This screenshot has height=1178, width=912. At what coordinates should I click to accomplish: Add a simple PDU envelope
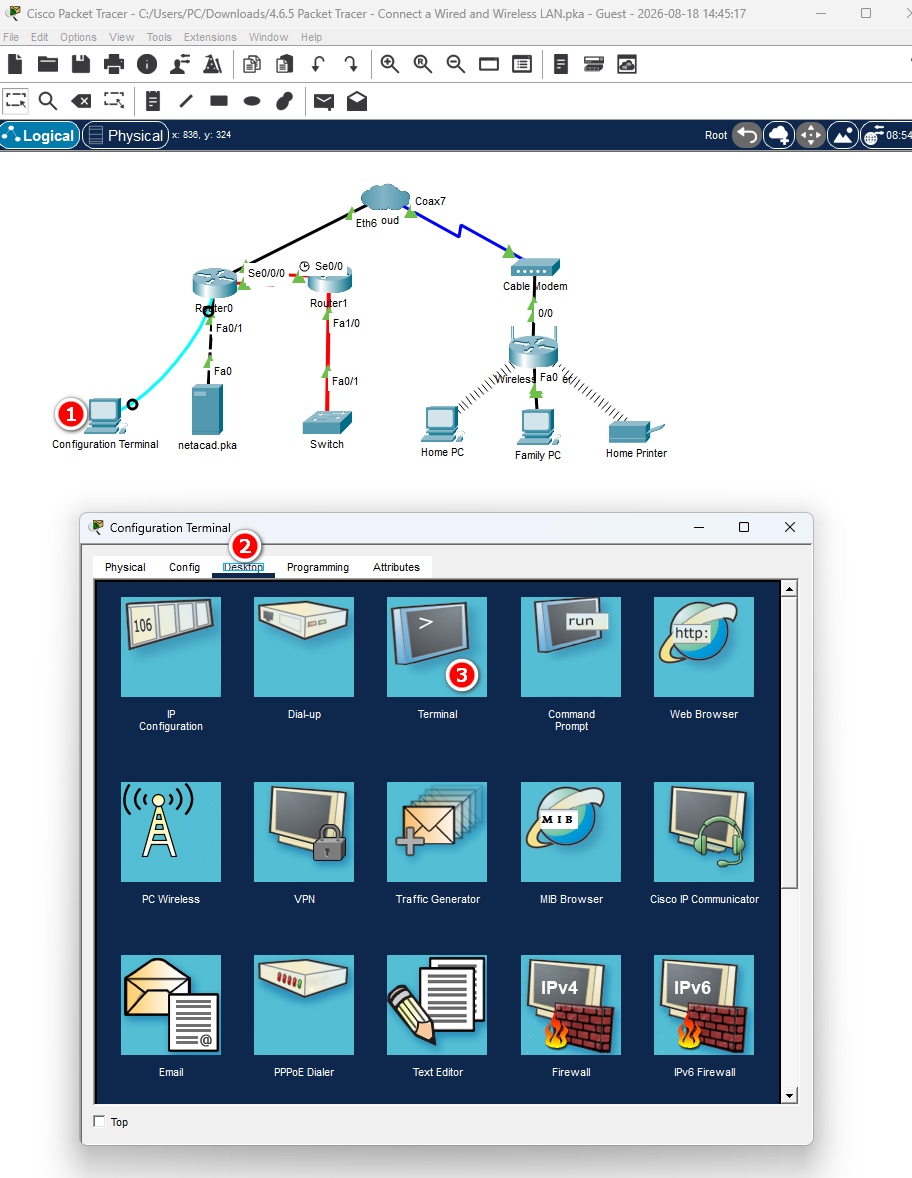point(324,101)
